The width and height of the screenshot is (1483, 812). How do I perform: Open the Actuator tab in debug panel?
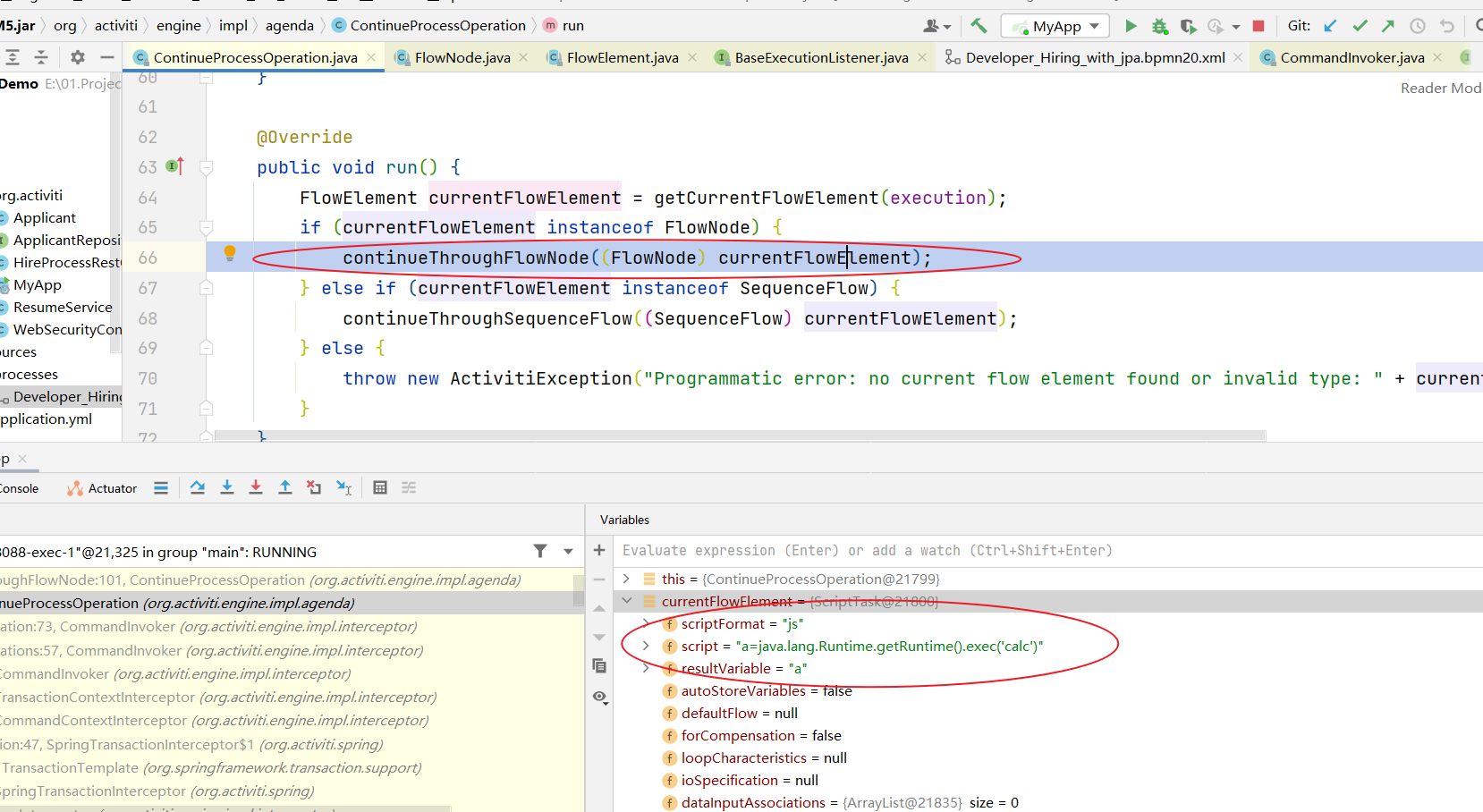click(x=102, y=488)
